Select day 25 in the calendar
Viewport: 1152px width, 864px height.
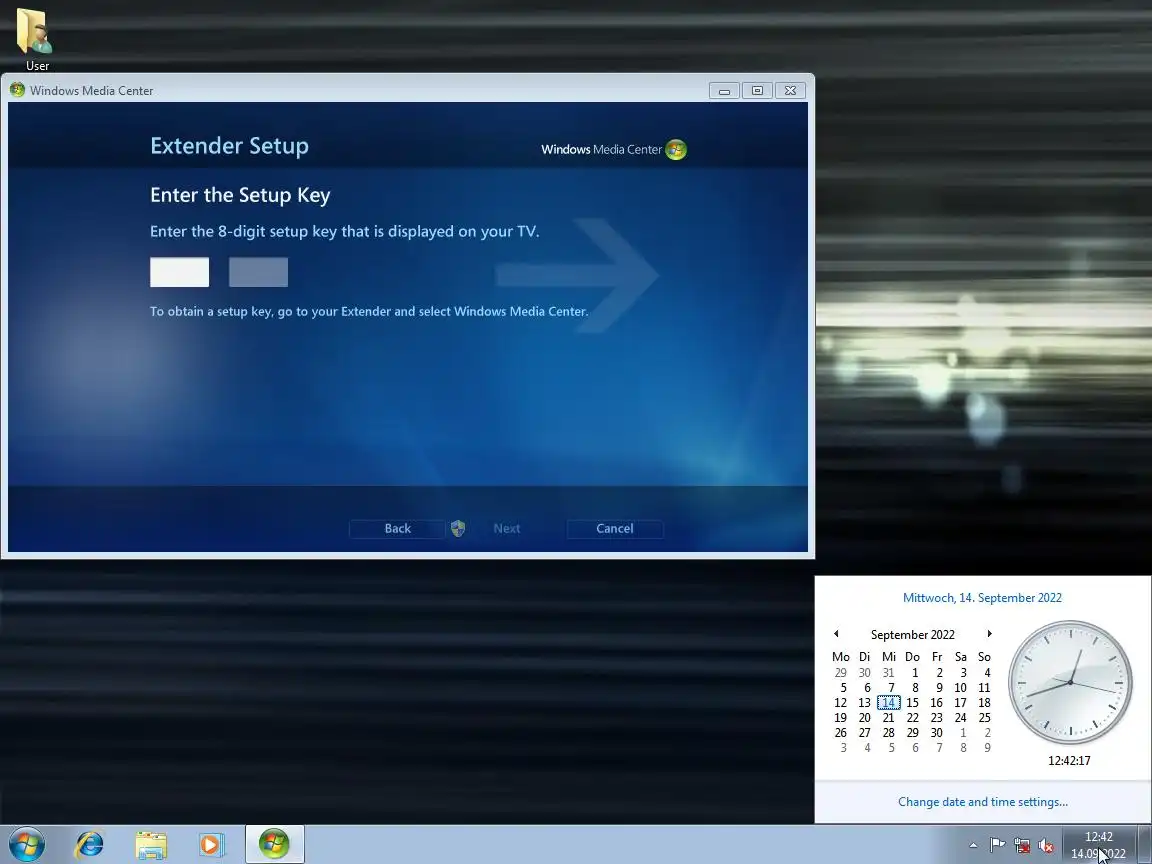[x=984, y=718]
